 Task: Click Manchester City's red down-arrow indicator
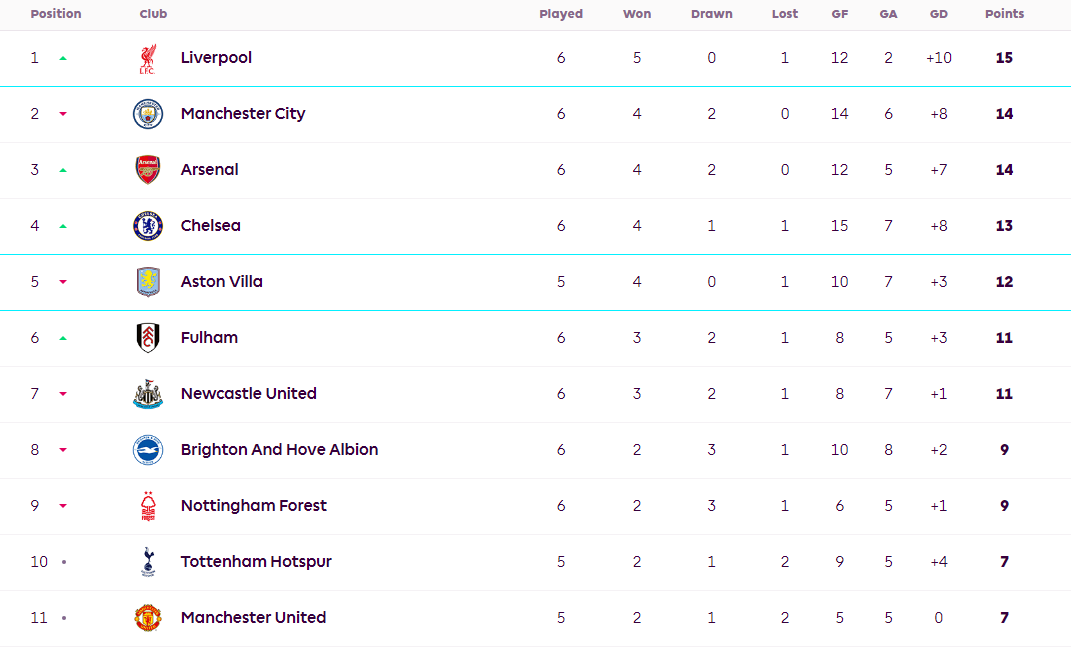coord(63,114)
